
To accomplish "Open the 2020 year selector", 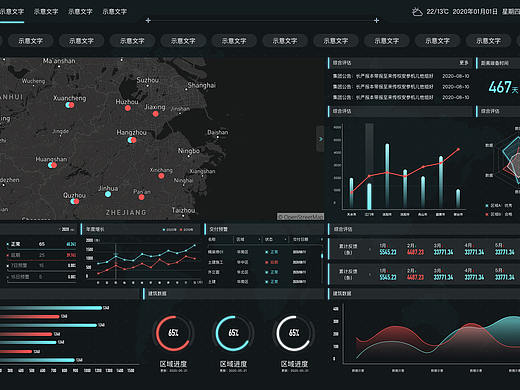I will [x=68, y=229].
